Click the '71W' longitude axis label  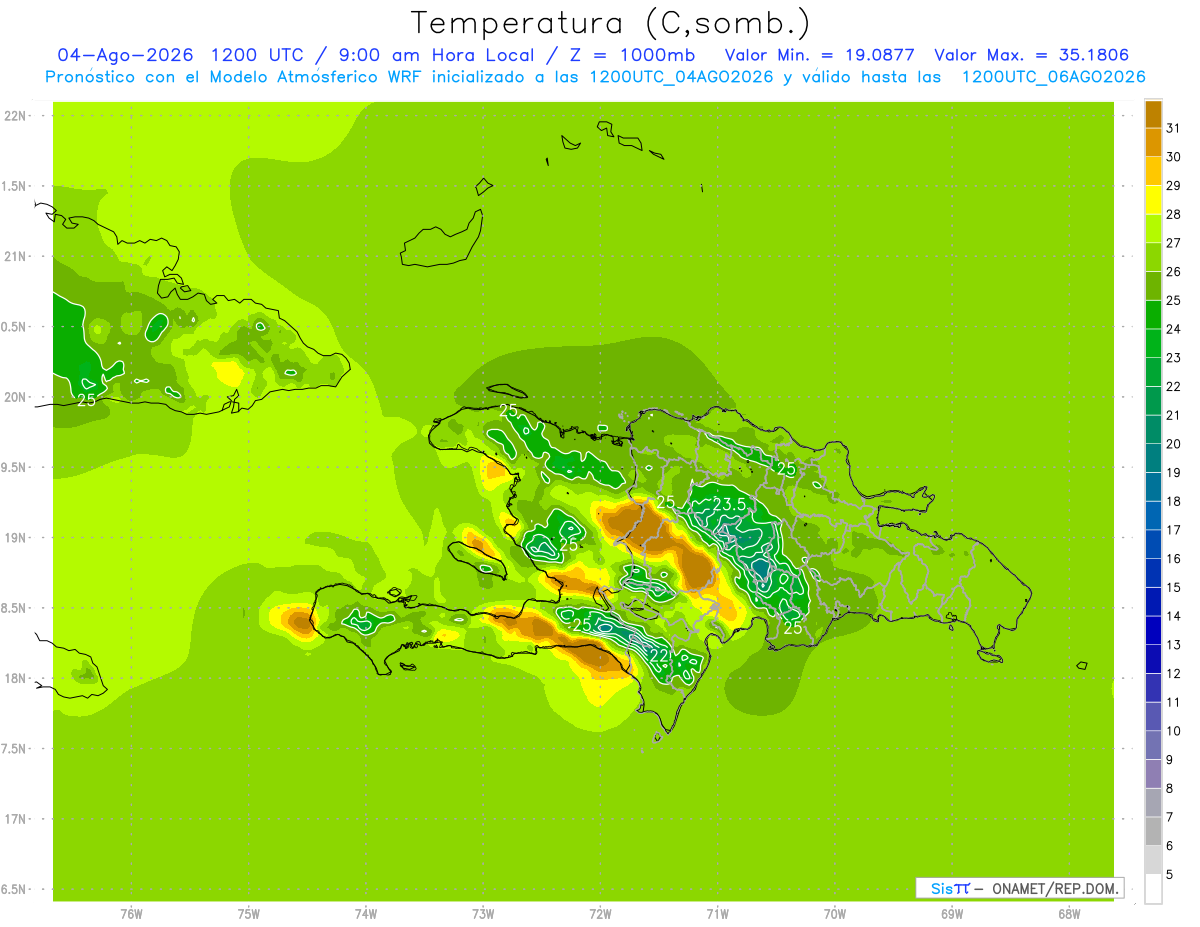[717, 914]
